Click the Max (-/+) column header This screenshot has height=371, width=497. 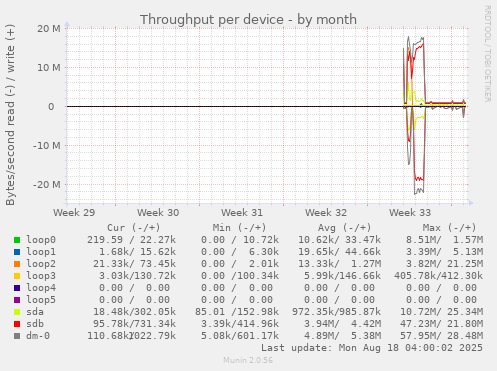point(449,228)
